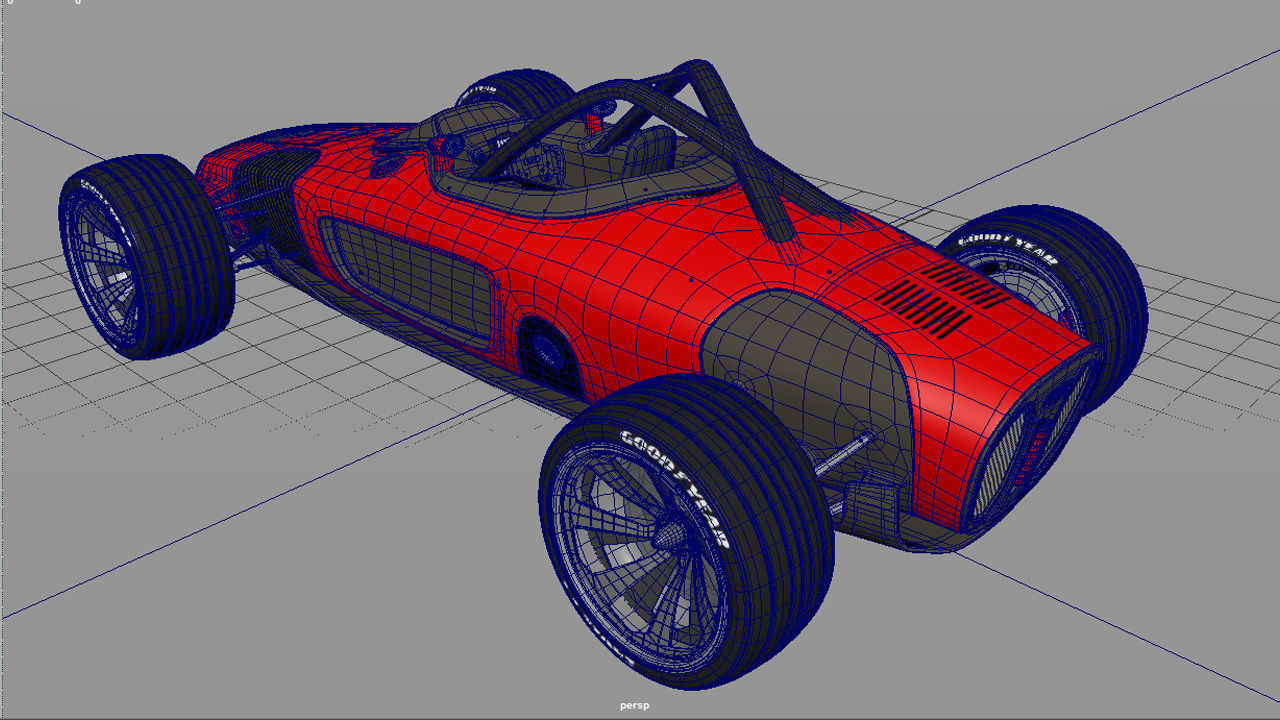Select the rear-left tire of the car
Screen dimensions: 1280x720
(146, 257)
